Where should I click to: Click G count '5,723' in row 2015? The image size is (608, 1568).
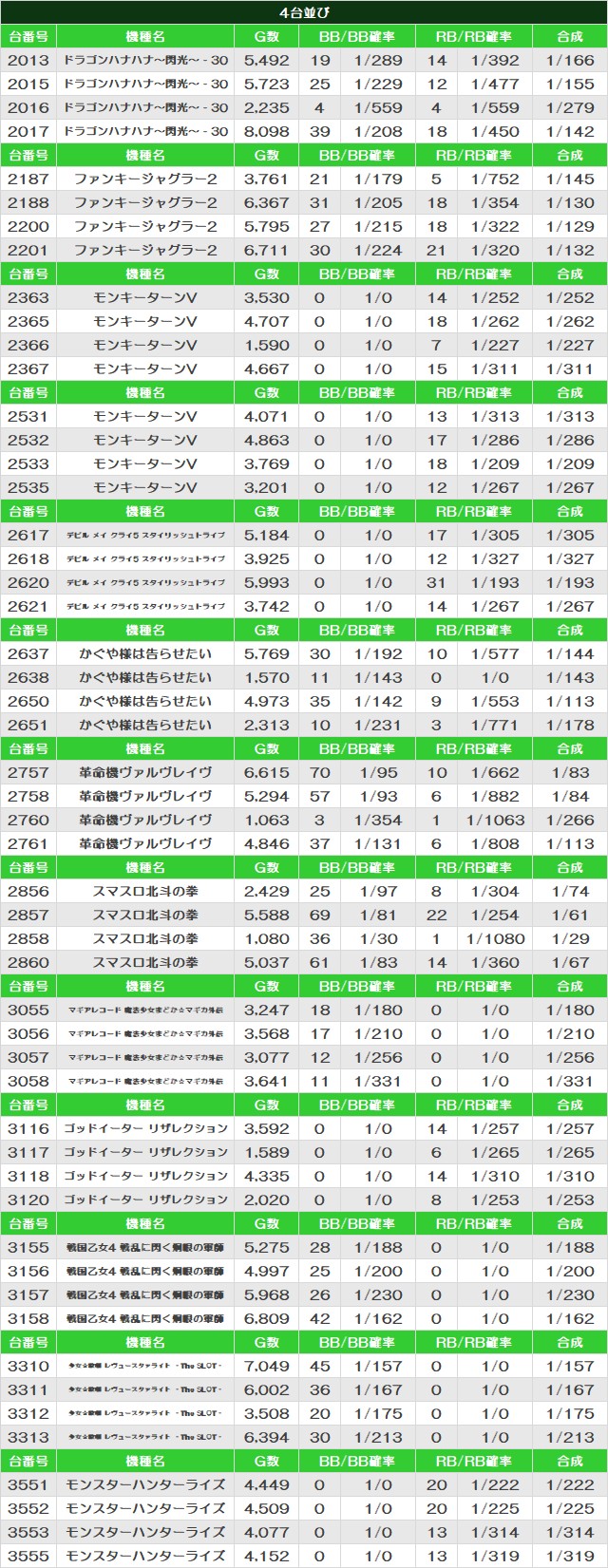coord(267,84)
